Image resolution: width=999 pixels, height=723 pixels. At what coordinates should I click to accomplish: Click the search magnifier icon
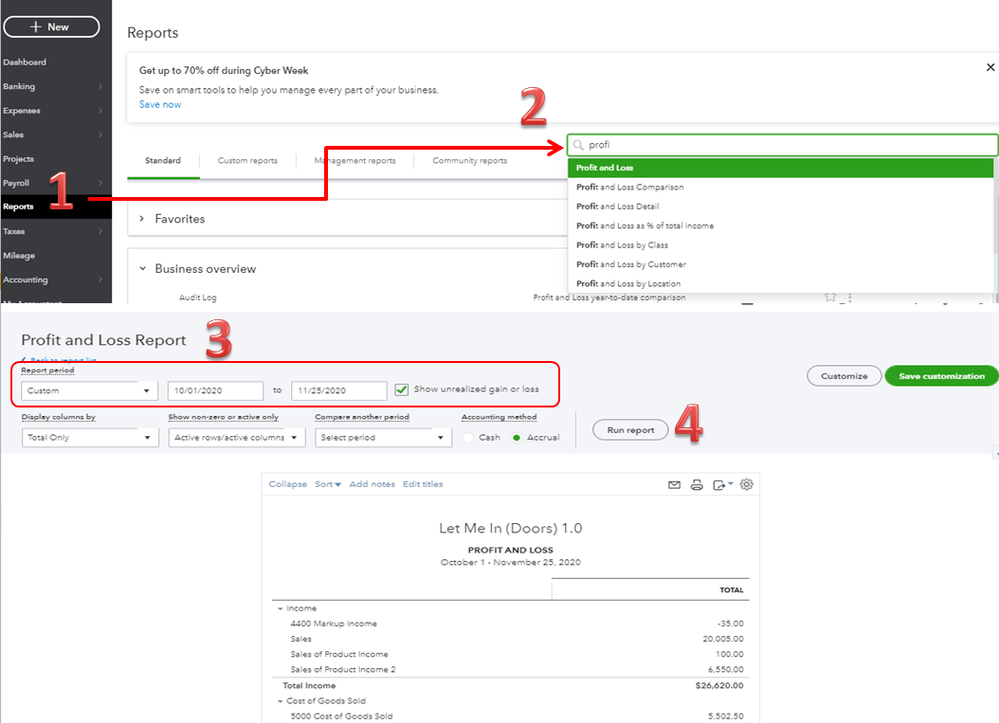578,145
